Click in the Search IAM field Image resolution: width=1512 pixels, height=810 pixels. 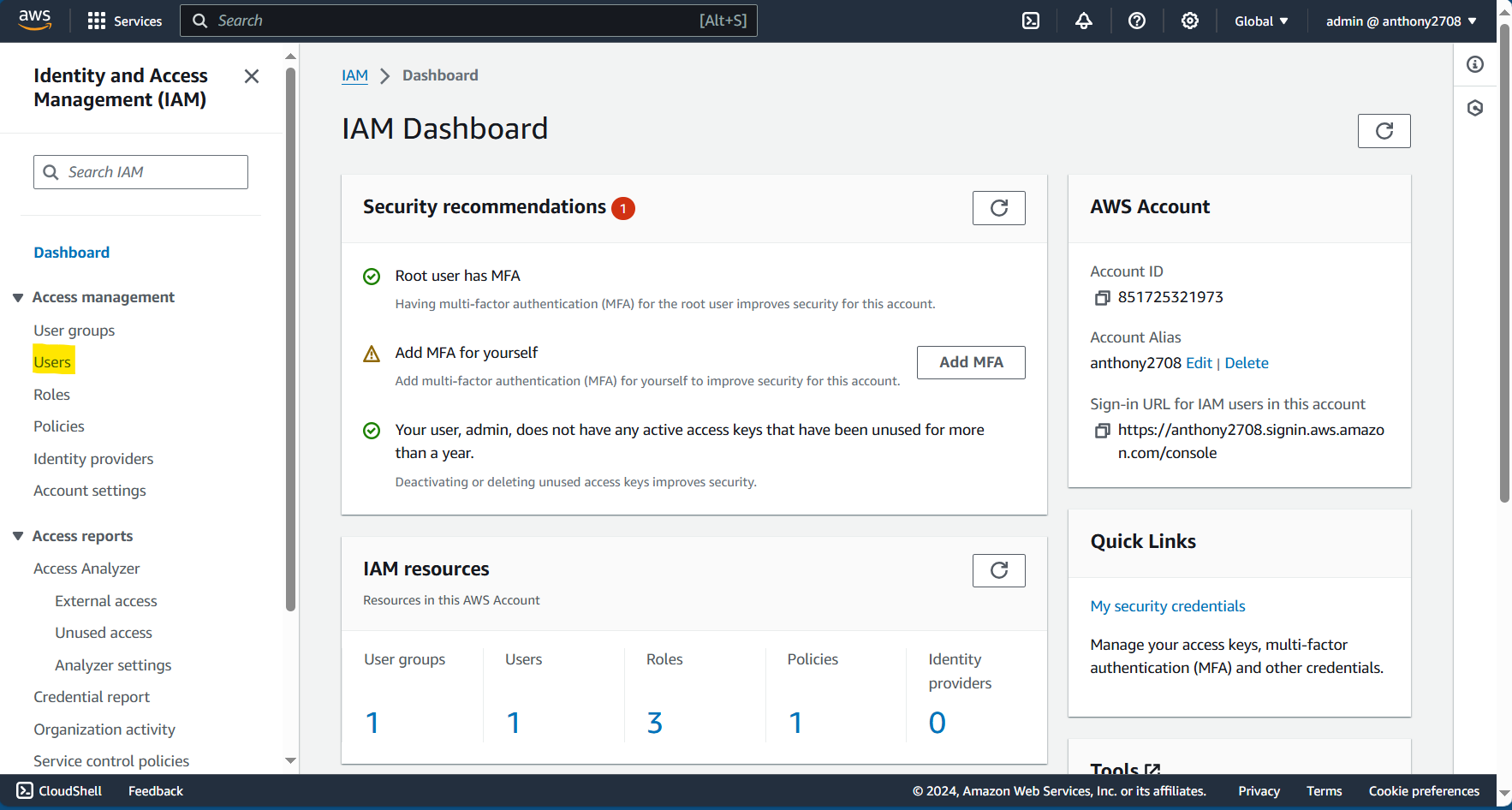click(x=140, y=172)
